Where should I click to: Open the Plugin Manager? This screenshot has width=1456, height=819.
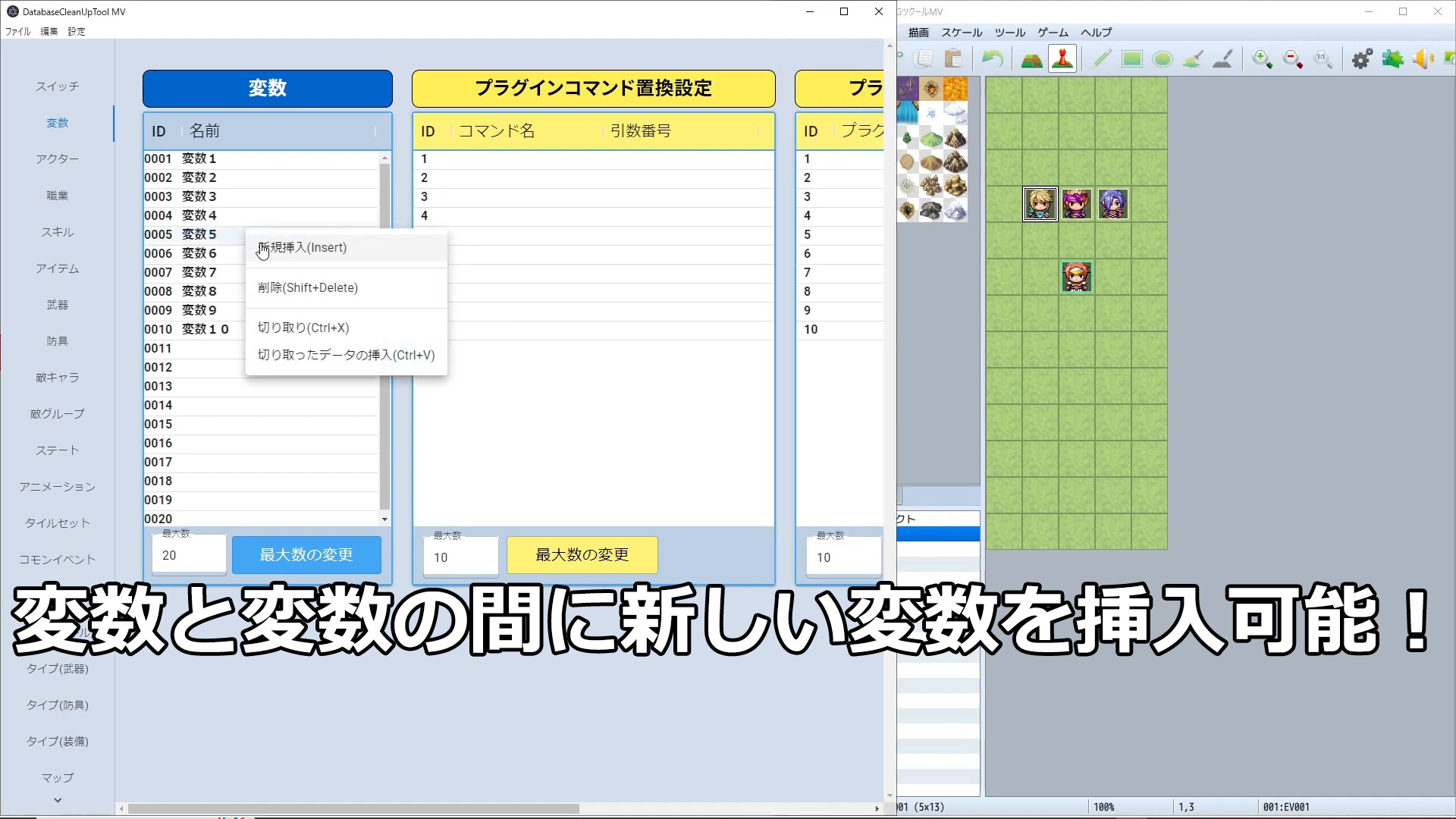[x=1392, y=58]
